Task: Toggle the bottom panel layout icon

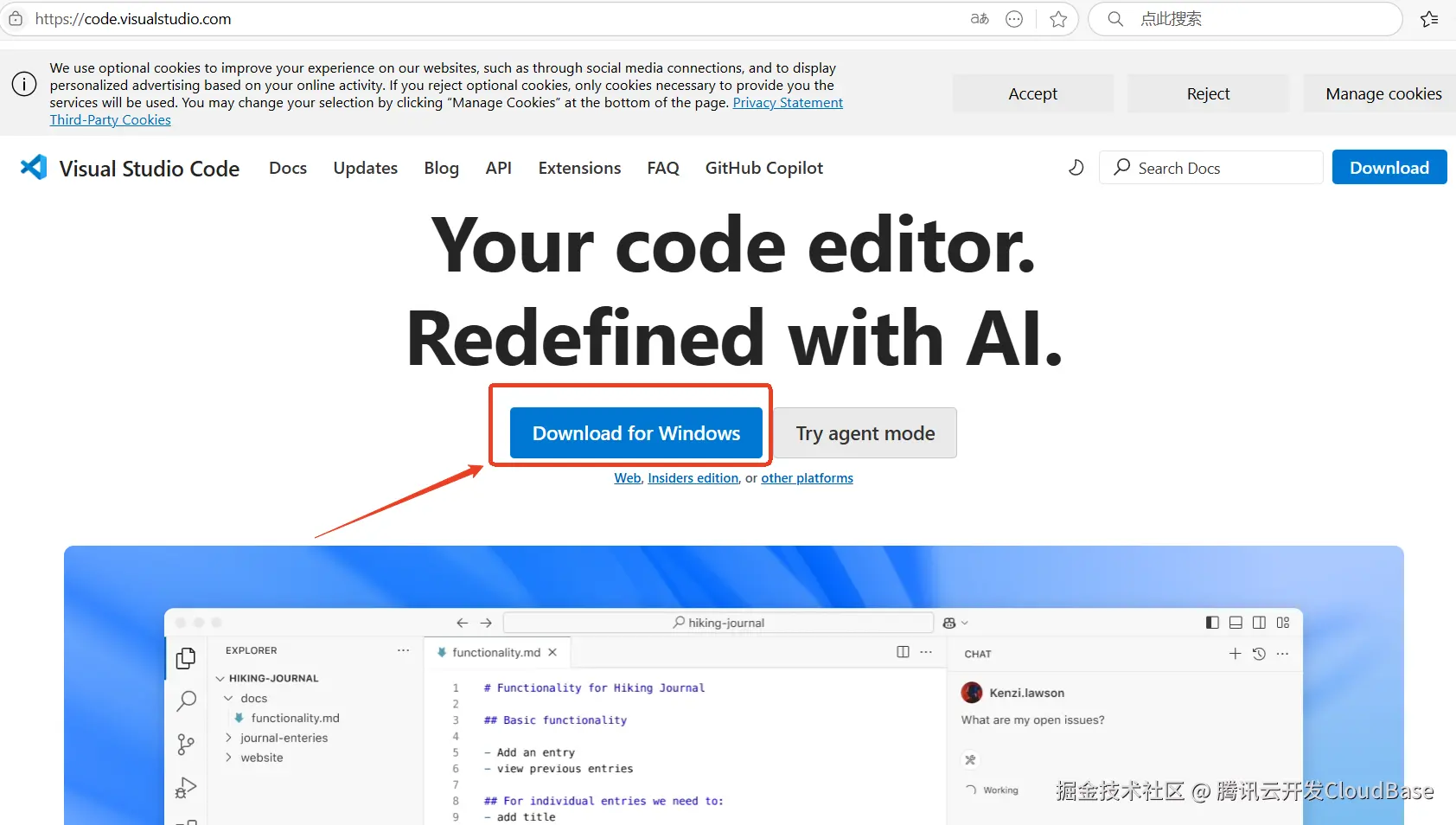Action: pyautogui.click(x=1236, y=623)
